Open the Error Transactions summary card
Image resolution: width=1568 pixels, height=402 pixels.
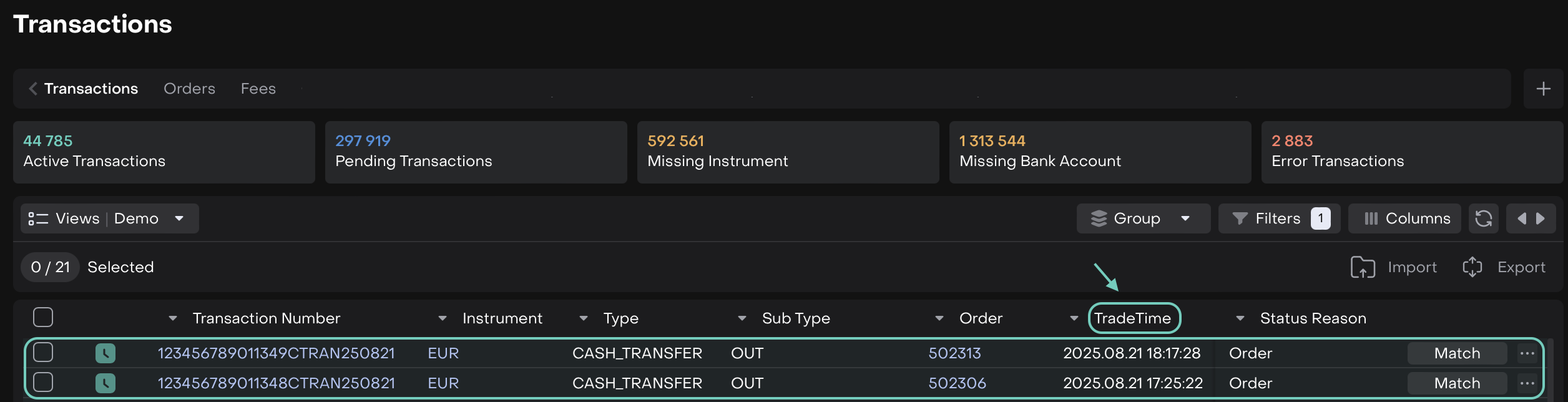pyautogui.click(x=1411, y=152)
